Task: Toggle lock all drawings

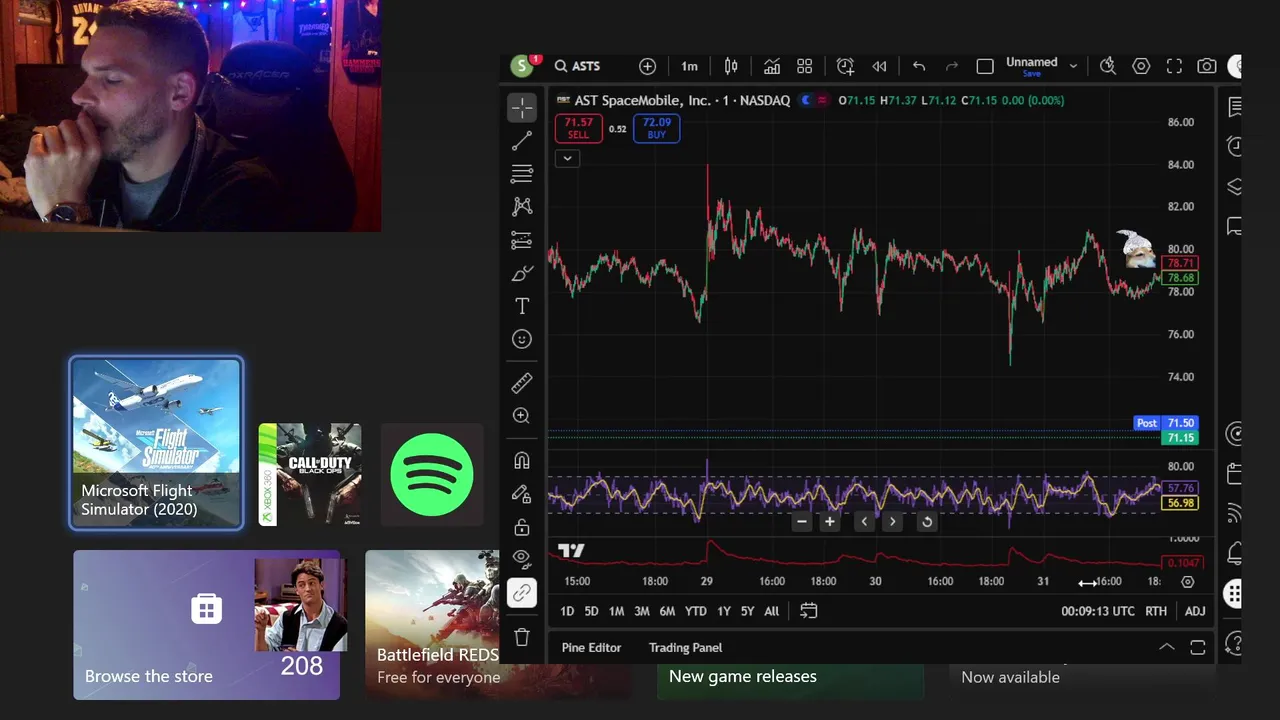Action: coord(522,527)
